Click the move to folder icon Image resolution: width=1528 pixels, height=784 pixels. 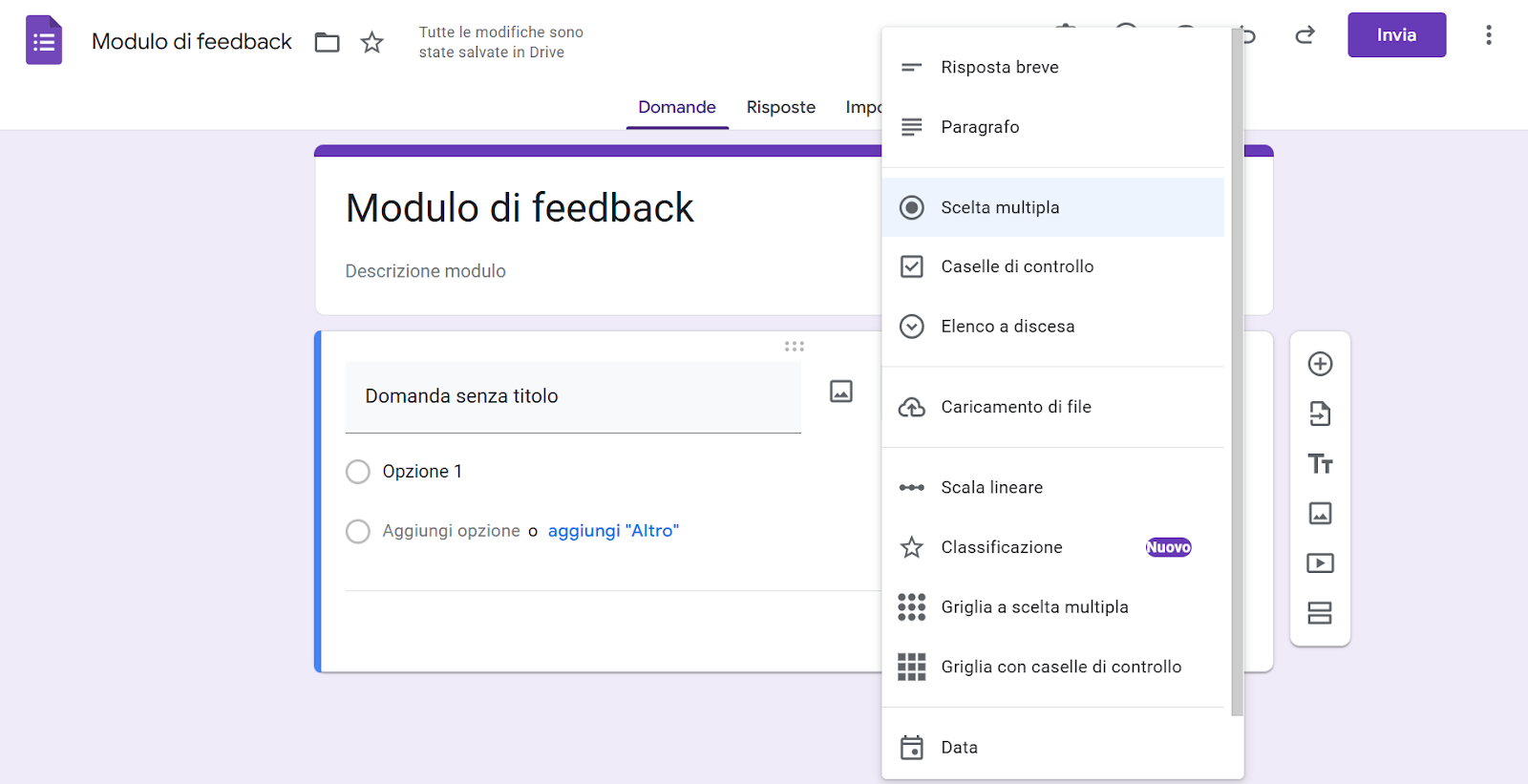(x=328, y=42)
